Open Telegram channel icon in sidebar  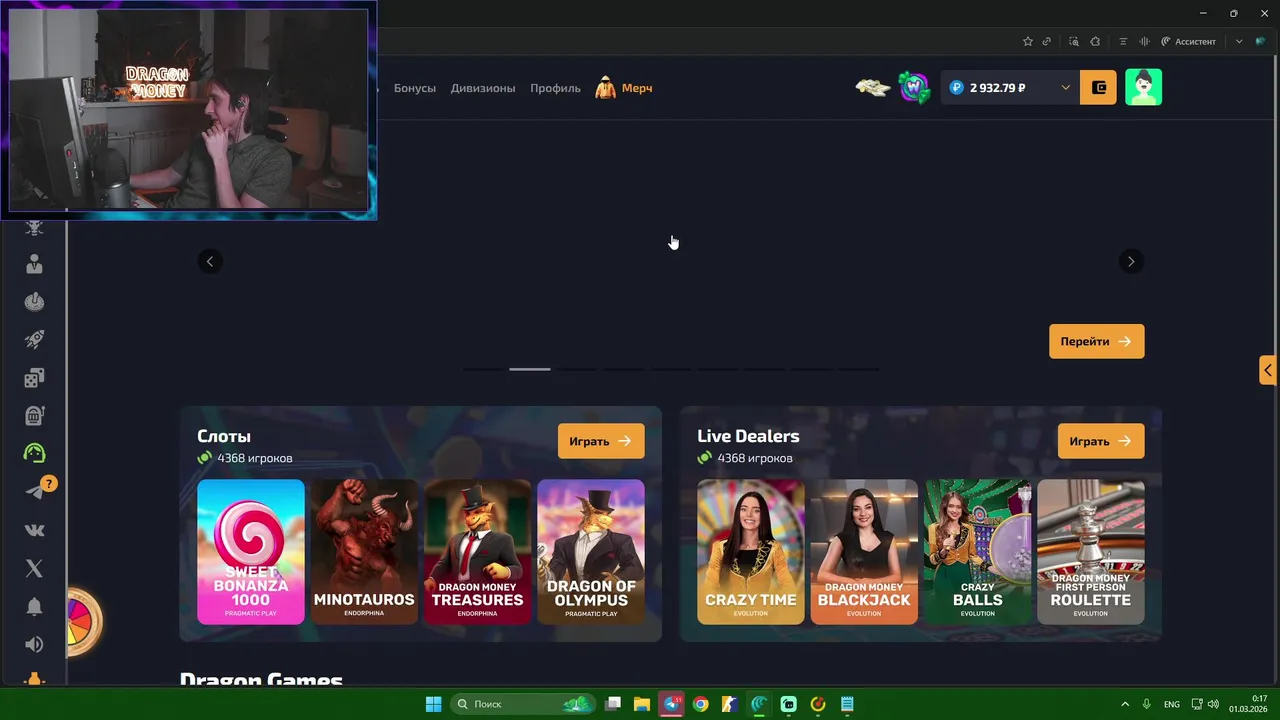pyautogui.click(x=34, y=491)
